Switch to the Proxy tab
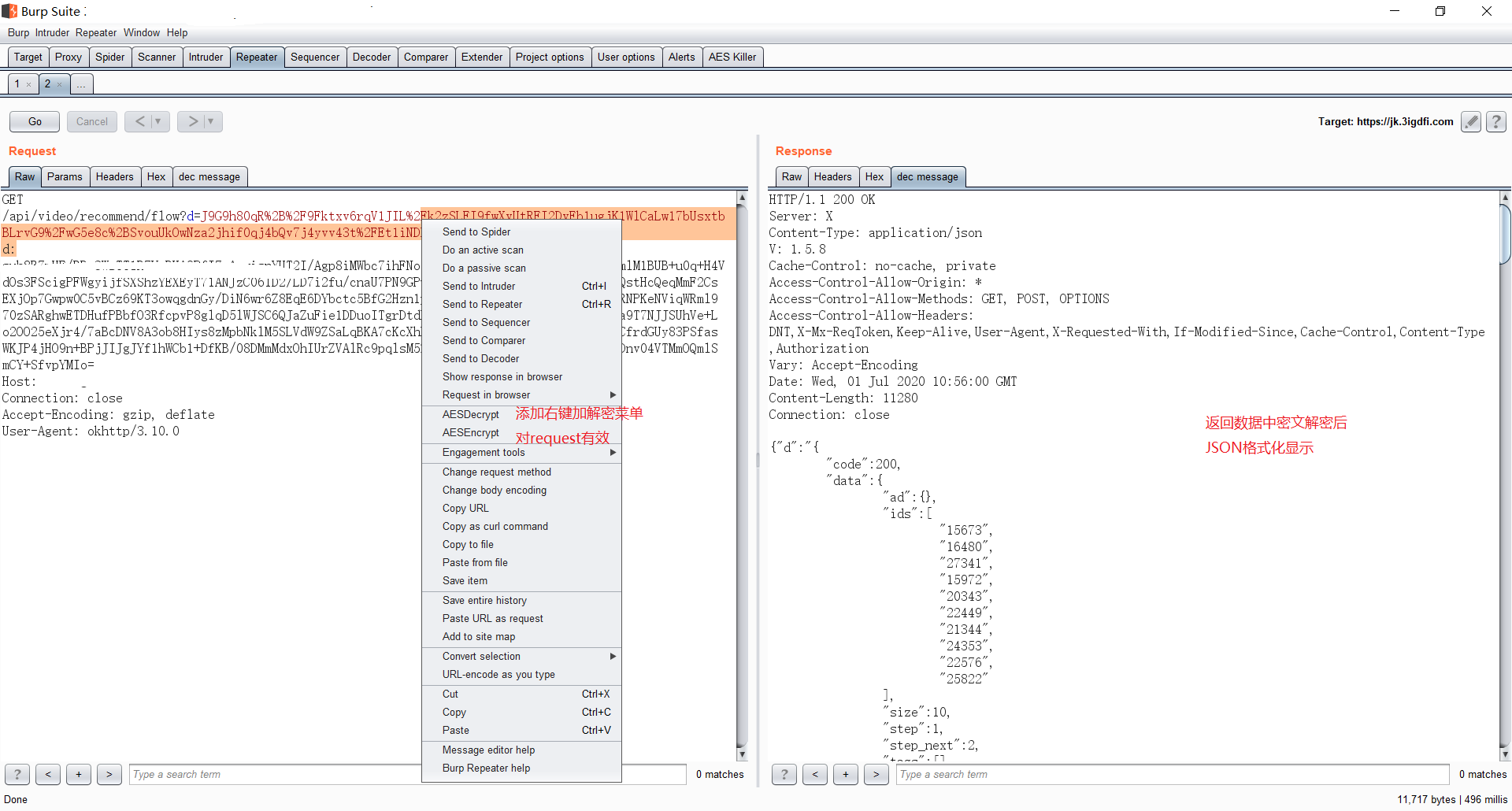 pyautogui.click(x=69, y=57)
